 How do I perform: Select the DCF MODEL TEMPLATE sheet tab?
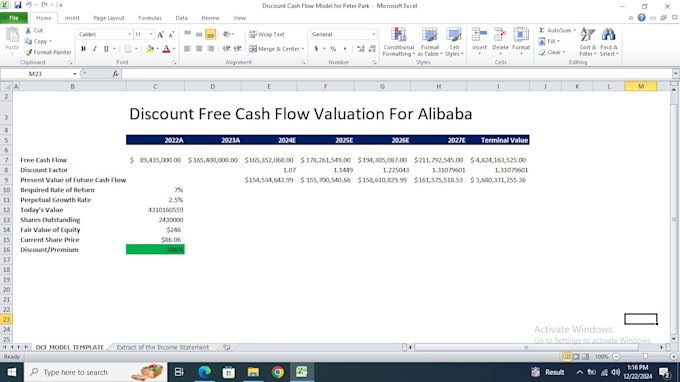69,347
